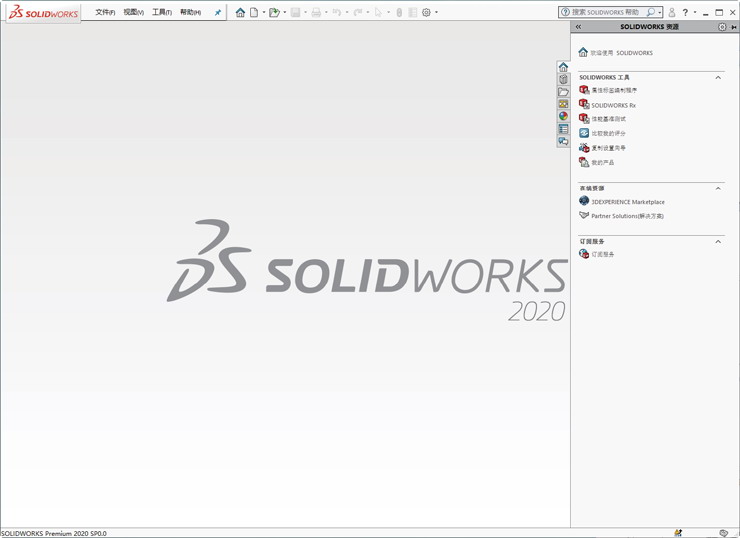
Task: Open Options via the gear icon in toolbar
Action: pyautogui.click(x=426, y=13)
